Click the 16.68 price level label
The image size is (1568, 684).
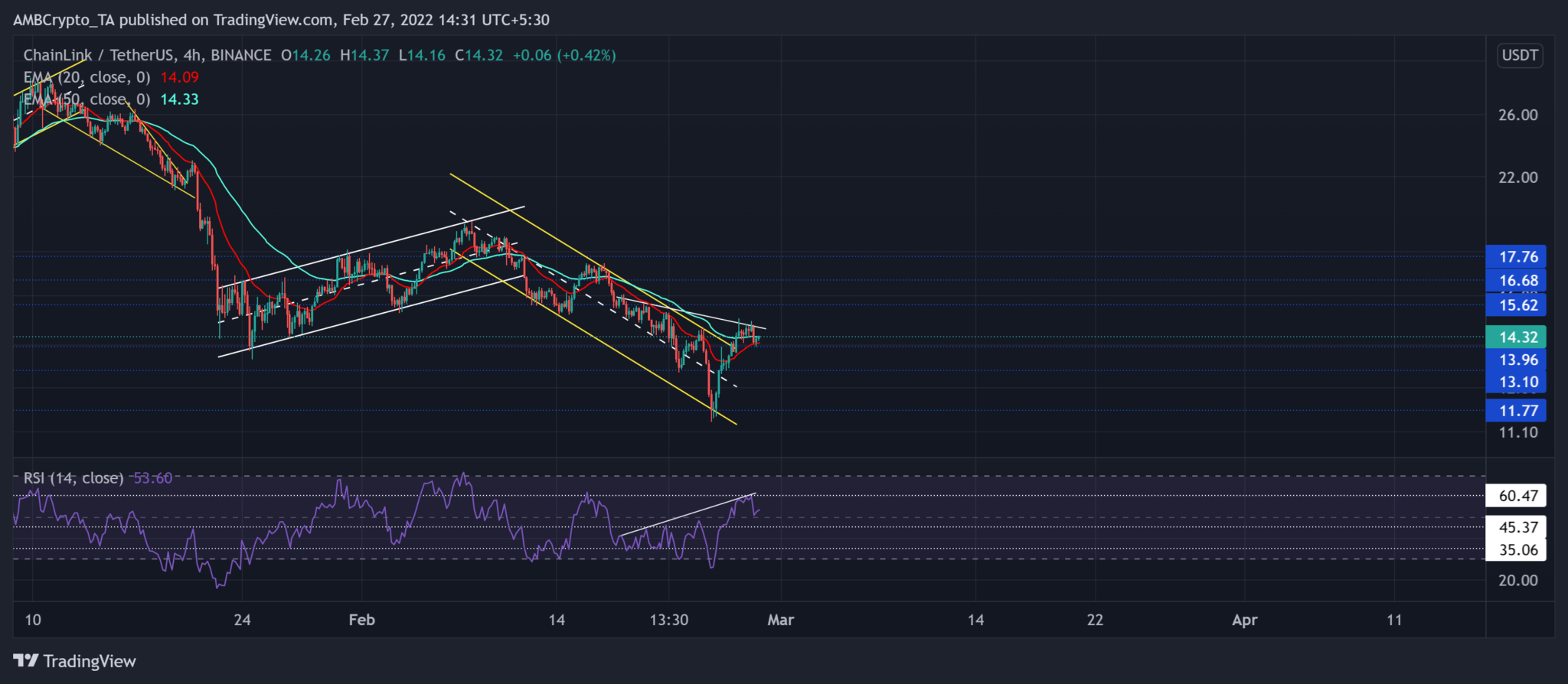point(1516,281)
